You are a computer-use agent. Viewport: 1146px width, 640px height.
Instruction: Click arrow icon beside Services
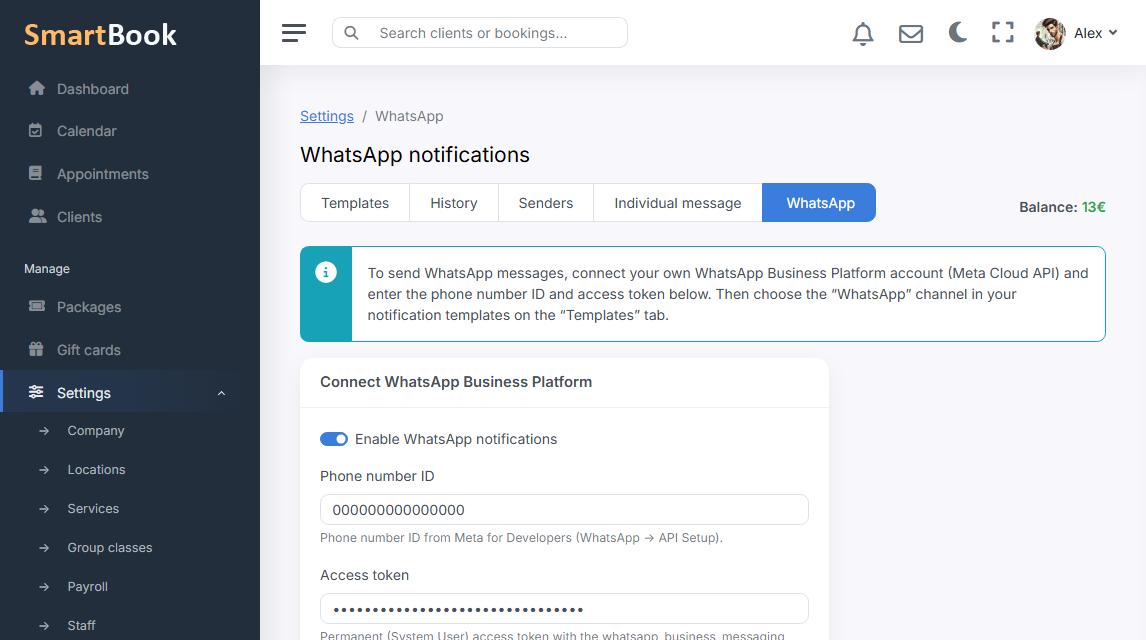coord(44,508)
